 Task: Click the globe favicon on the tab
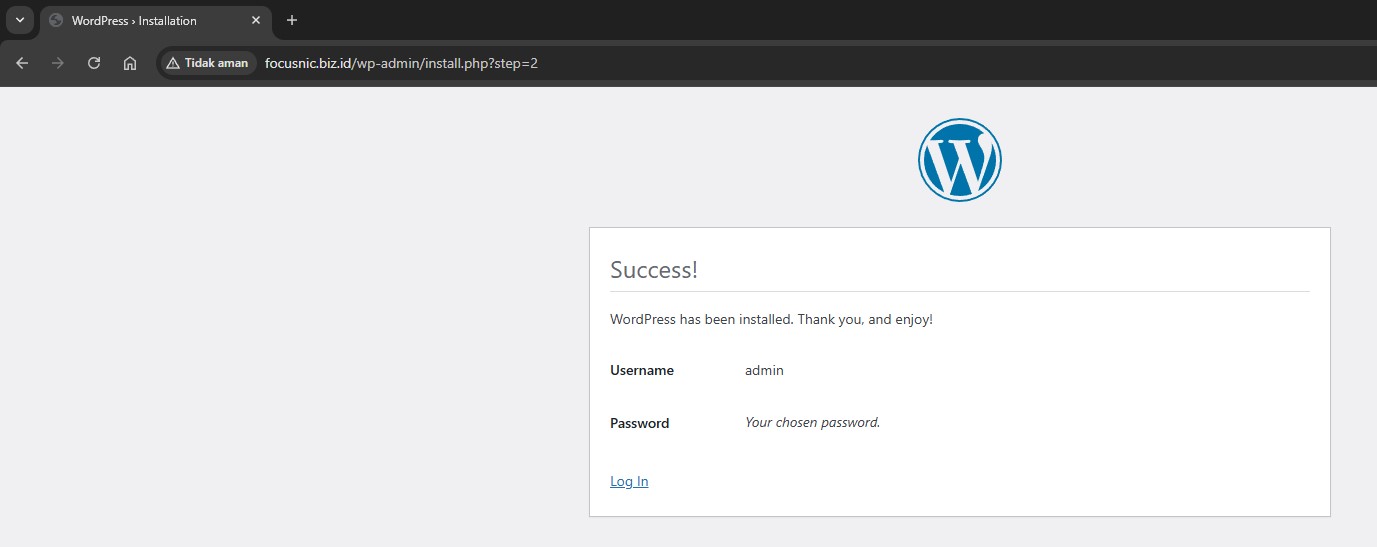[x=56, y=21]
